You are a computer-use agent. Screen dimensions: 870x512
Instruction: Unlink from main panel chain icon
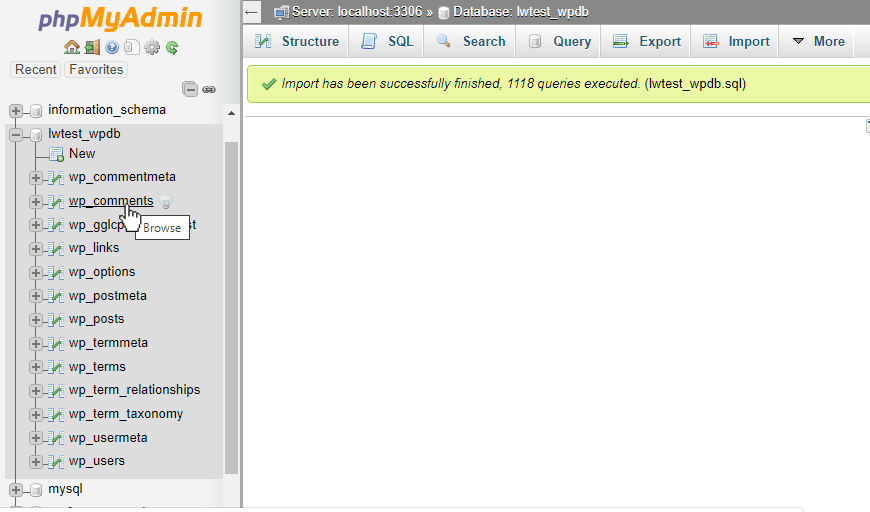point(209,89)
